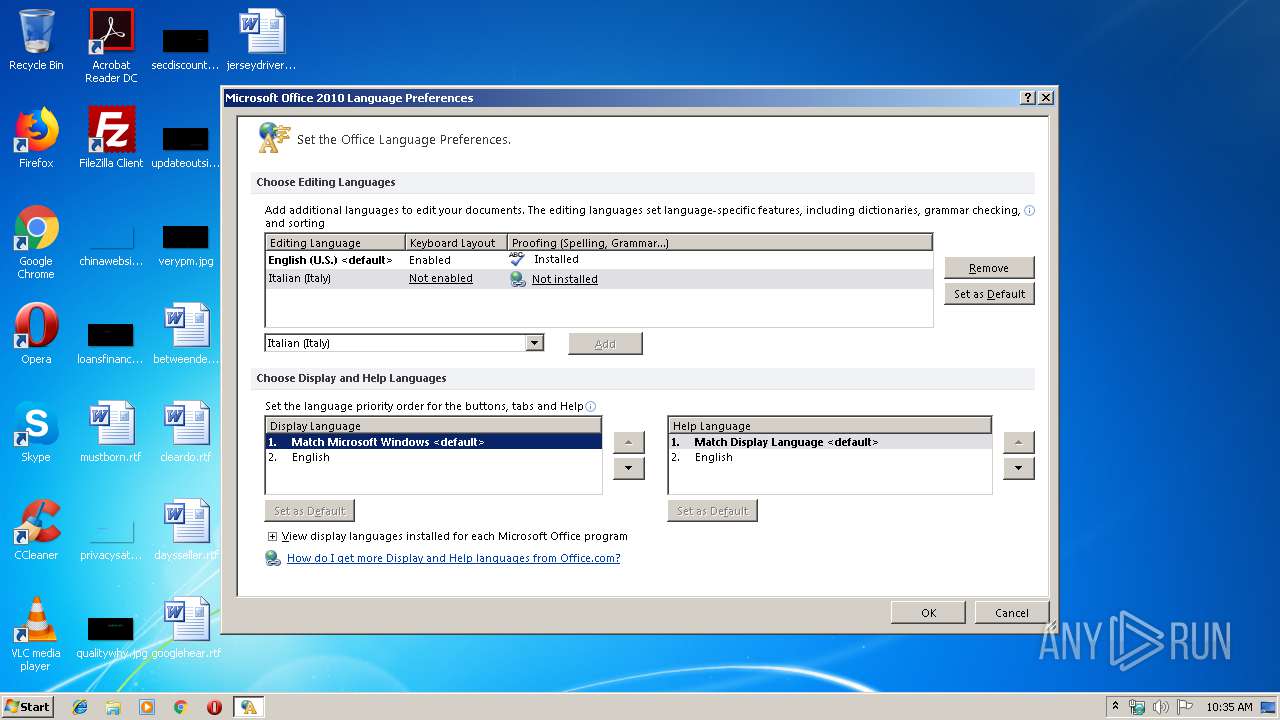Launch Opera desktop shortcut
1280x720 pixels.
pyautogui.click(x=36, y=334)
